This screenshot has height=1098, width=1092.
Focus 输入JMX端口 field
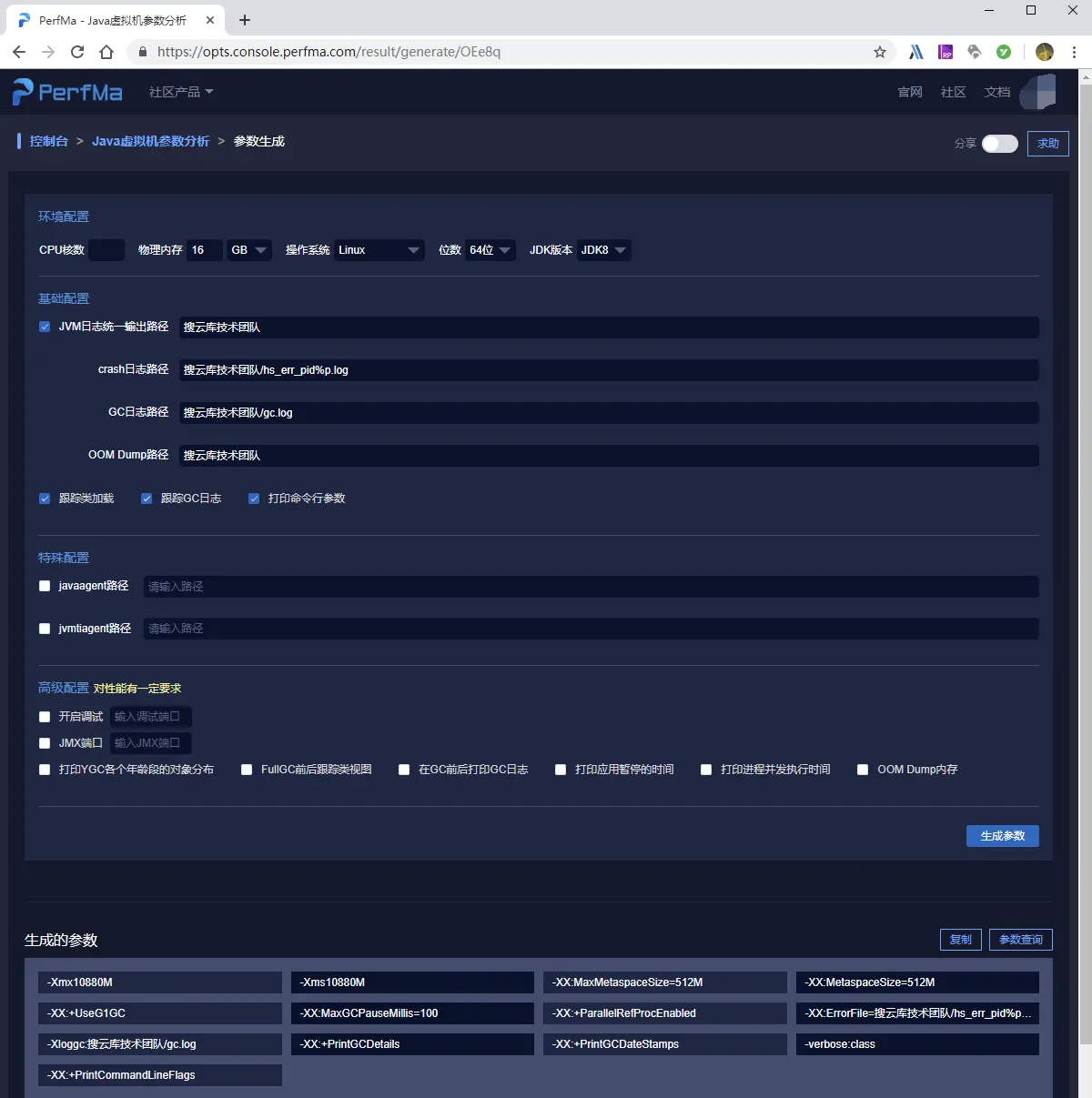pyautogui.click(x=151, y=743)
